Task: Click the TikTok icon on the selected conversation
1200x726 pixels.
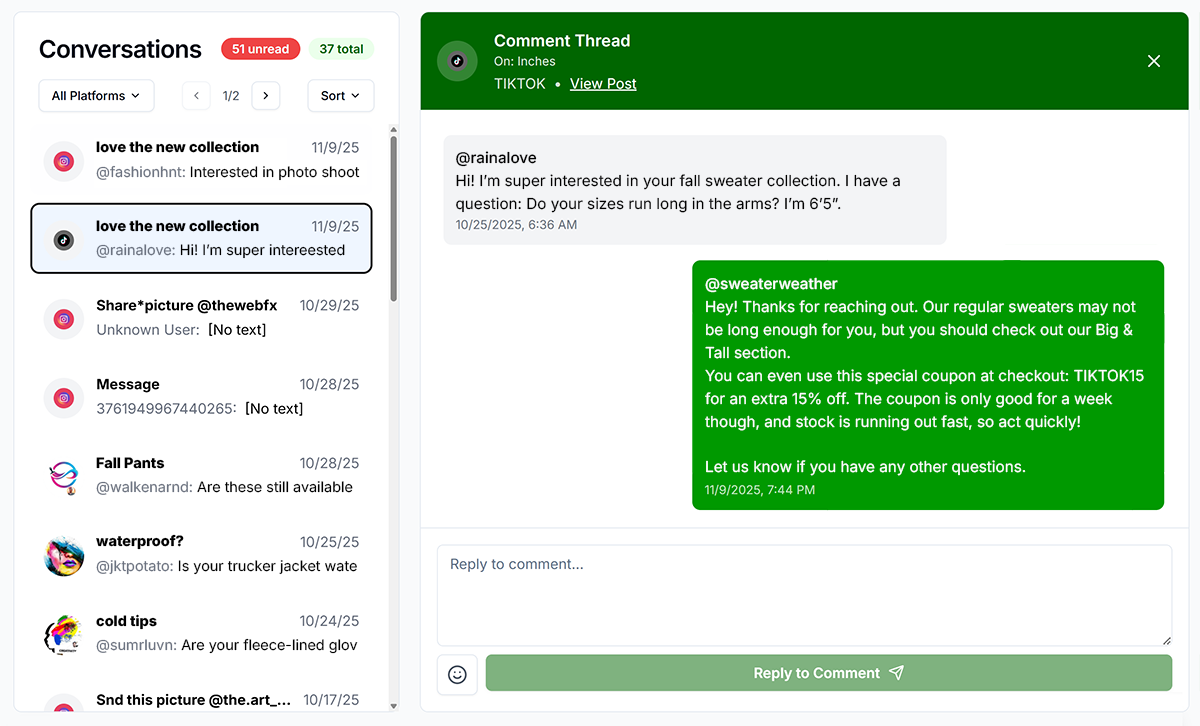Action: [63, 238]
